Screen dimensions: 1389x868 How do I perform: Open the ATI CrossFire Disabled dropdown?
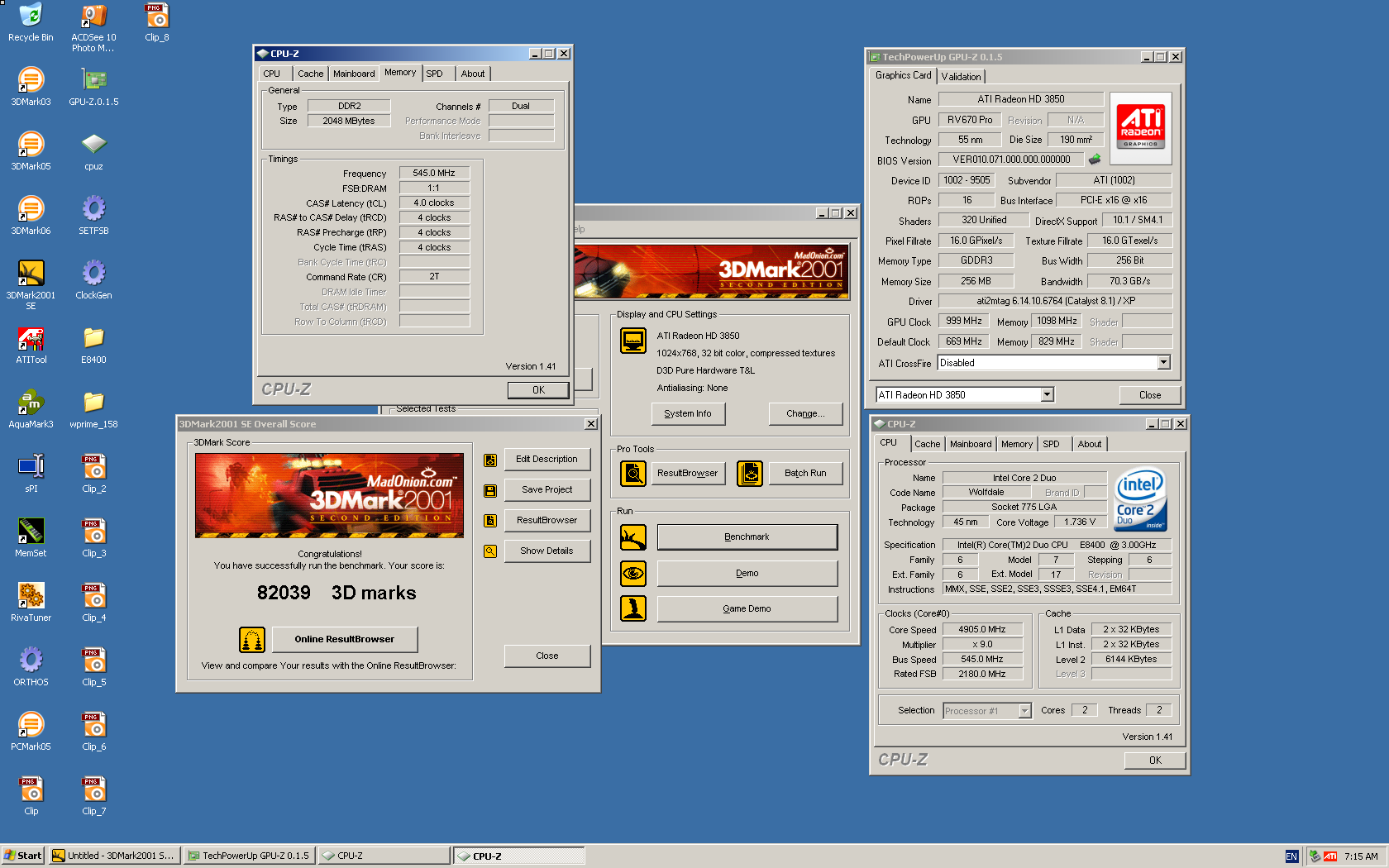click(x=1163, y=363)
